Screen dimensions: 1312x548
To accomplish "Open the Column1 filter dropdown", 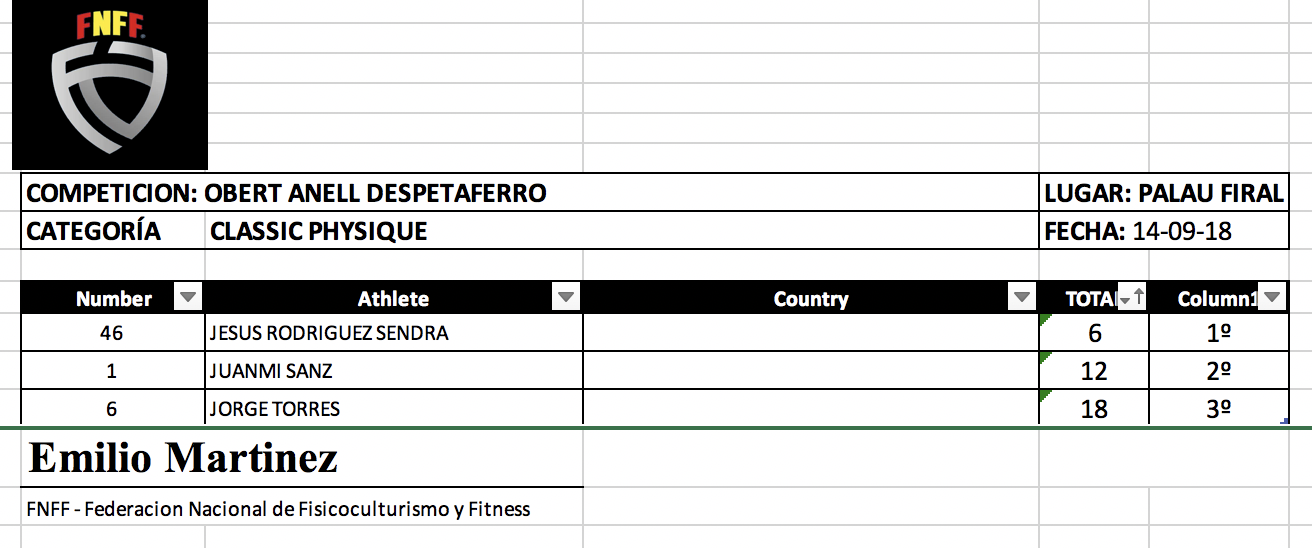I will point(1271,297).
